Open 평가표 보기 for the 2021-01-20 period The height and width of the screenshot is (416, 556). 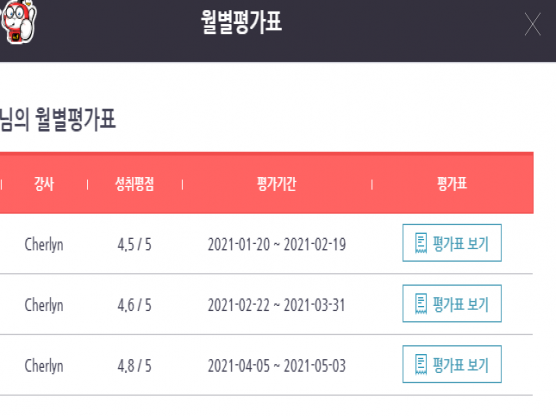coord(452,243)
